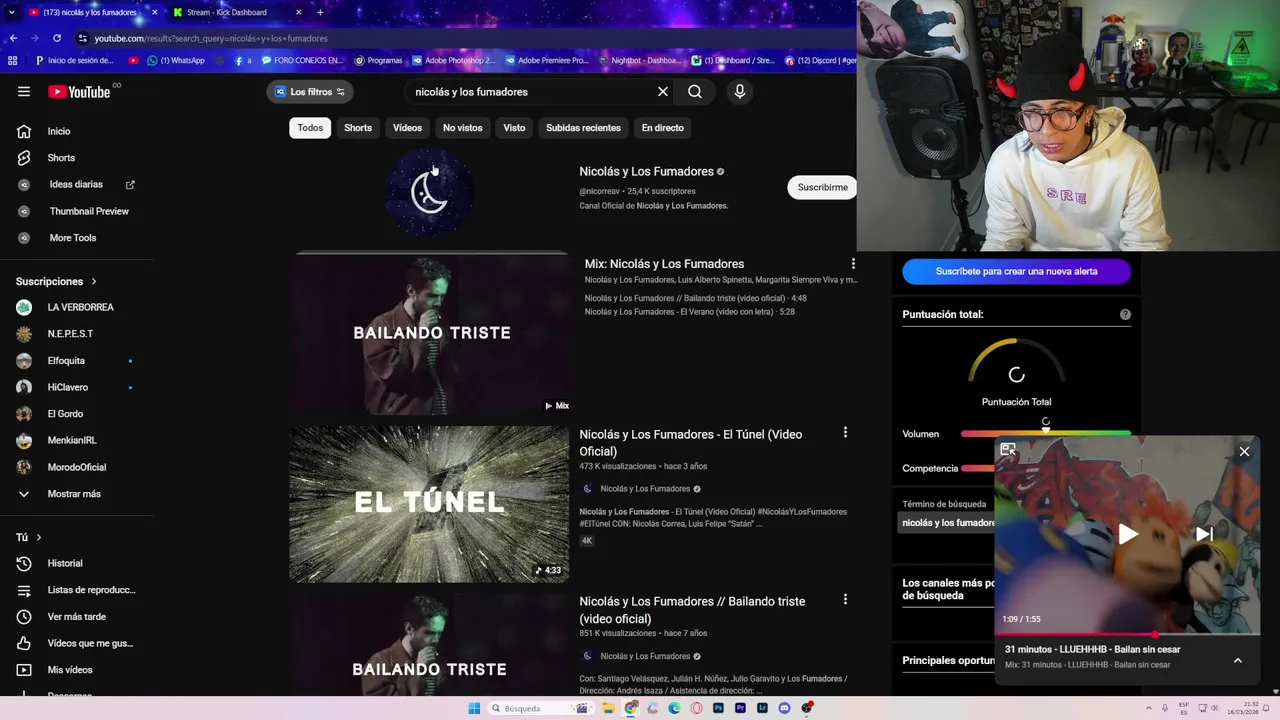Open the Los filtros filter button
1280x720 pixels.
click(x=310, y=92)
